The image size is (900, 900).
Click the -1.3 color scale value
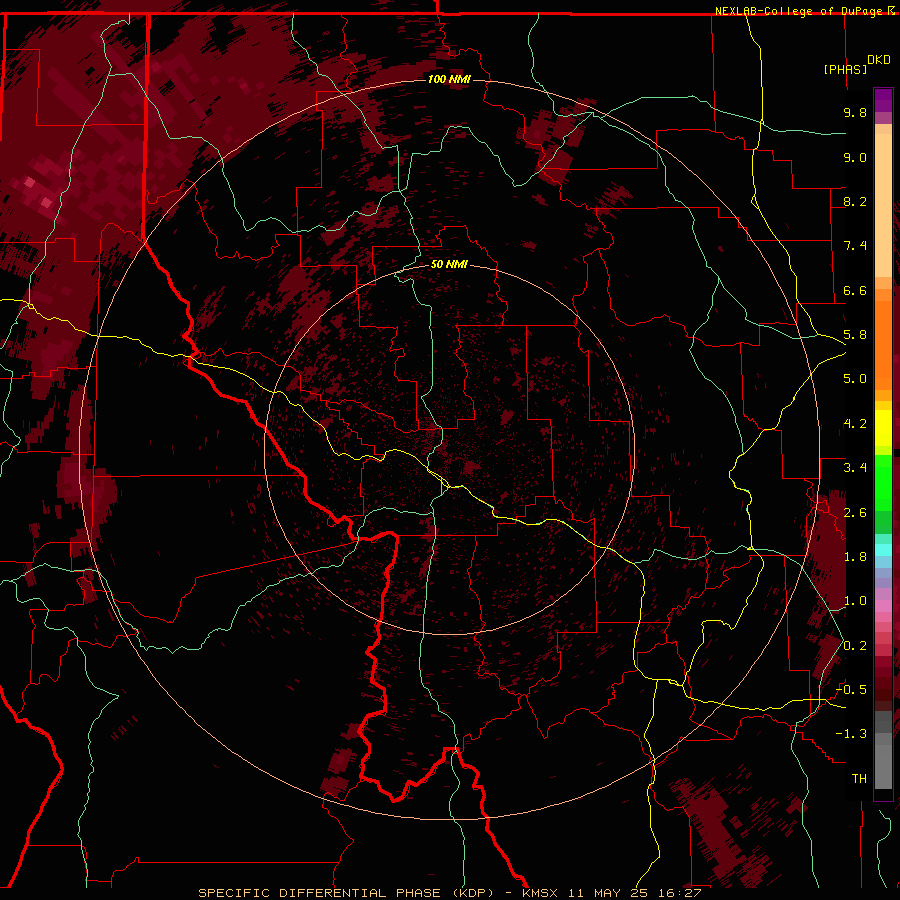pos(852,734)
